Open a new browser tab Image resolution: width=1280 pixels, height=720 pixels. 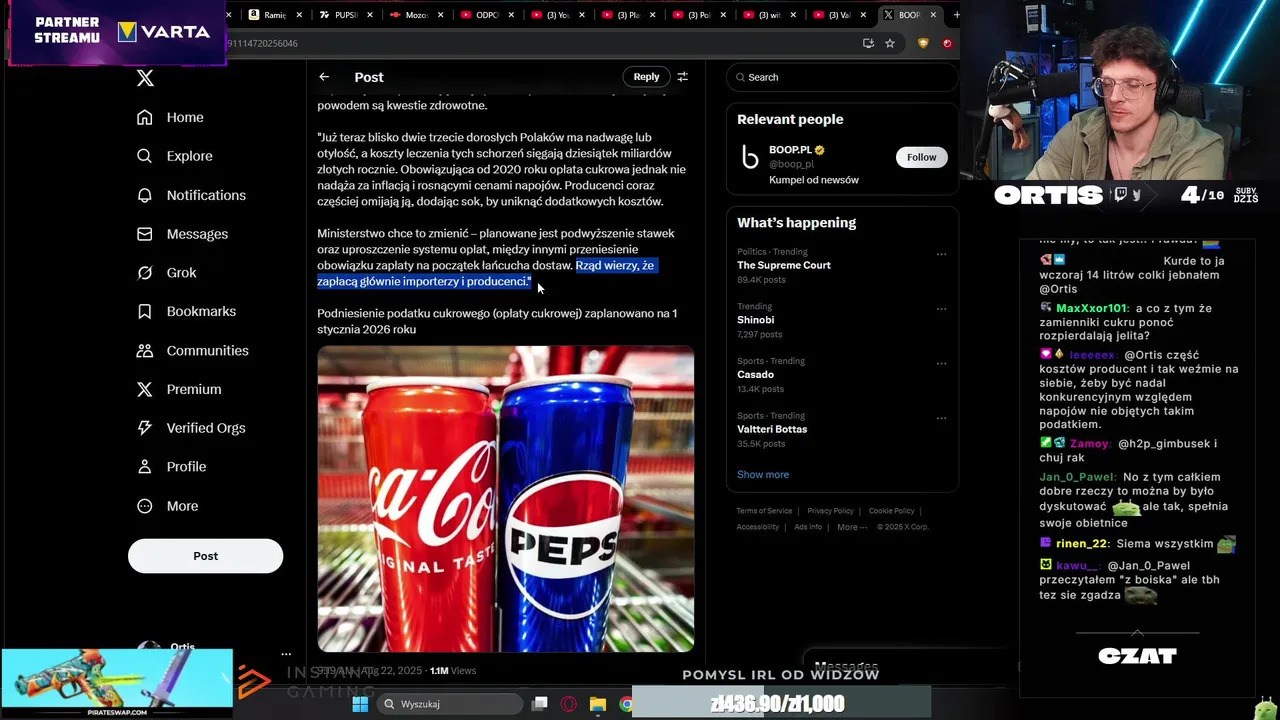click(956, 15)
